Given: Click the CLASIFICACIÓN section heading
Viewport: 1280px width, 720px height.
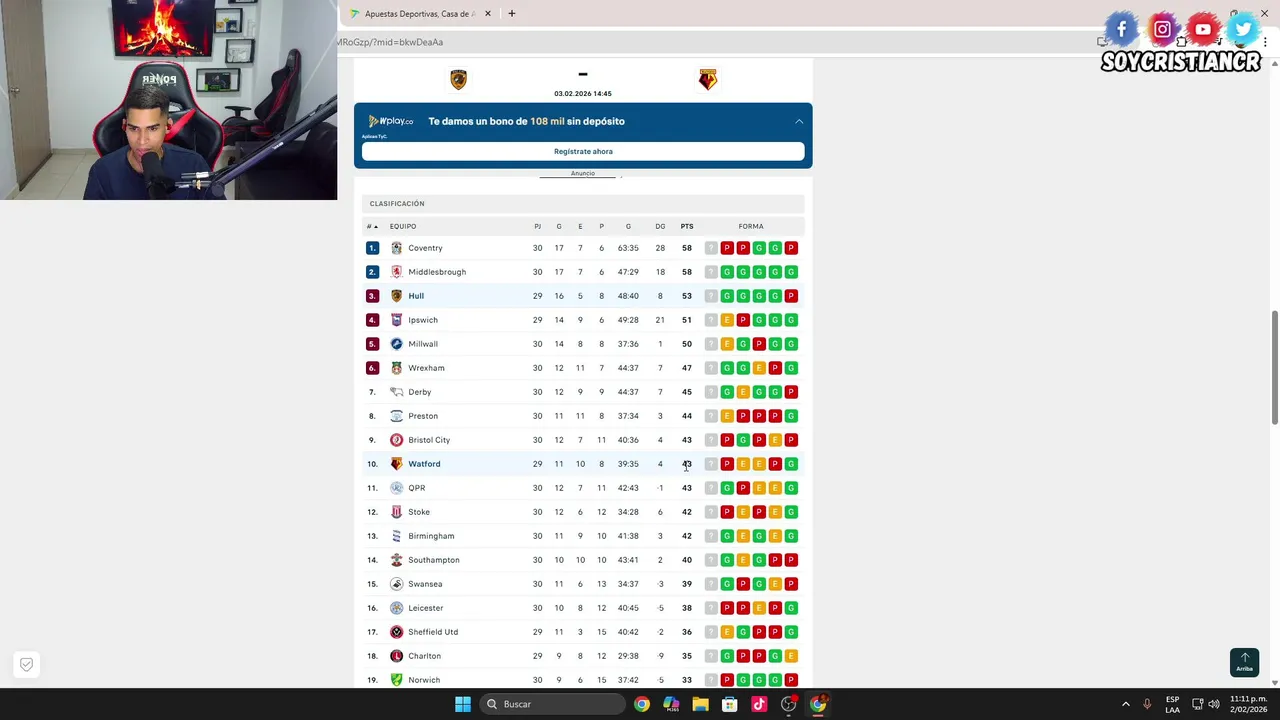Looking at the screenshot, I should pyautogui.click(x=397, y=204).
